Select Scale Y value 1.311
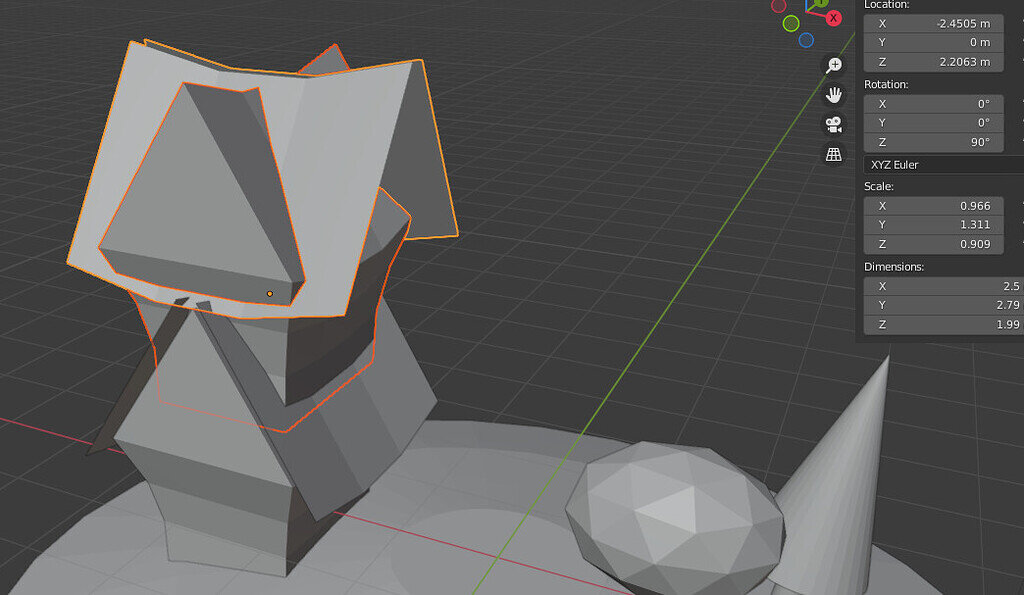 934,225
